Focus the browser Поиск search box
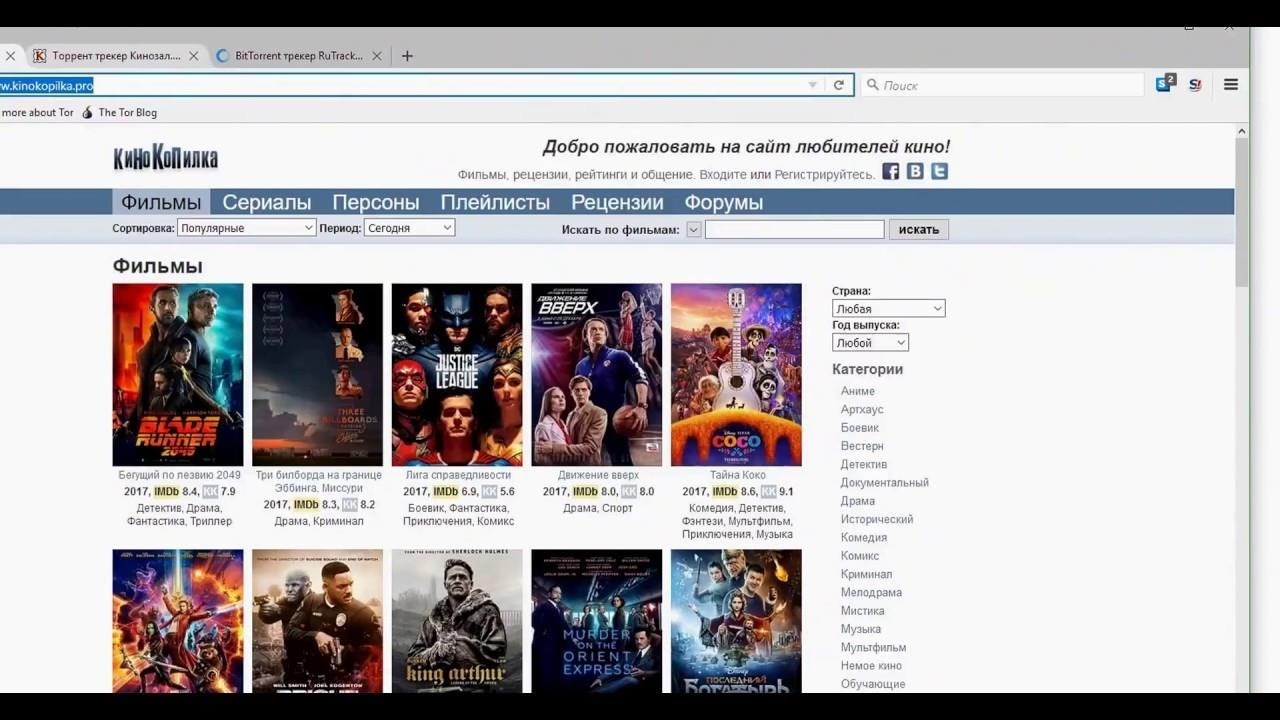The image size is (1280, 720). (x=1002, y=85)
